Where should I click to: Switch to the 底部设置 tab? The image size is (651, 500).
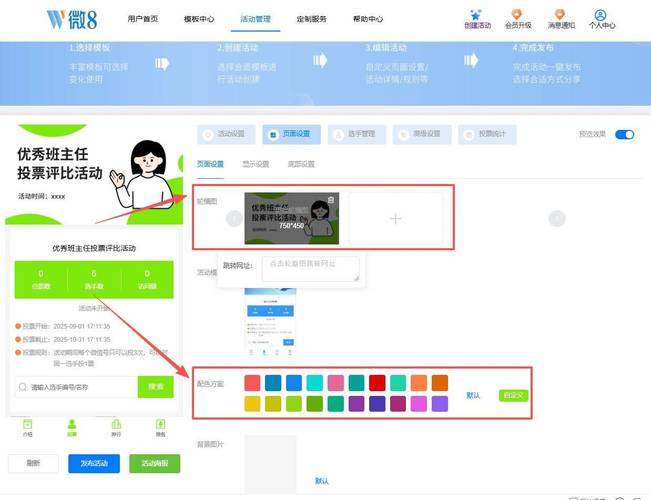point(301,164)
